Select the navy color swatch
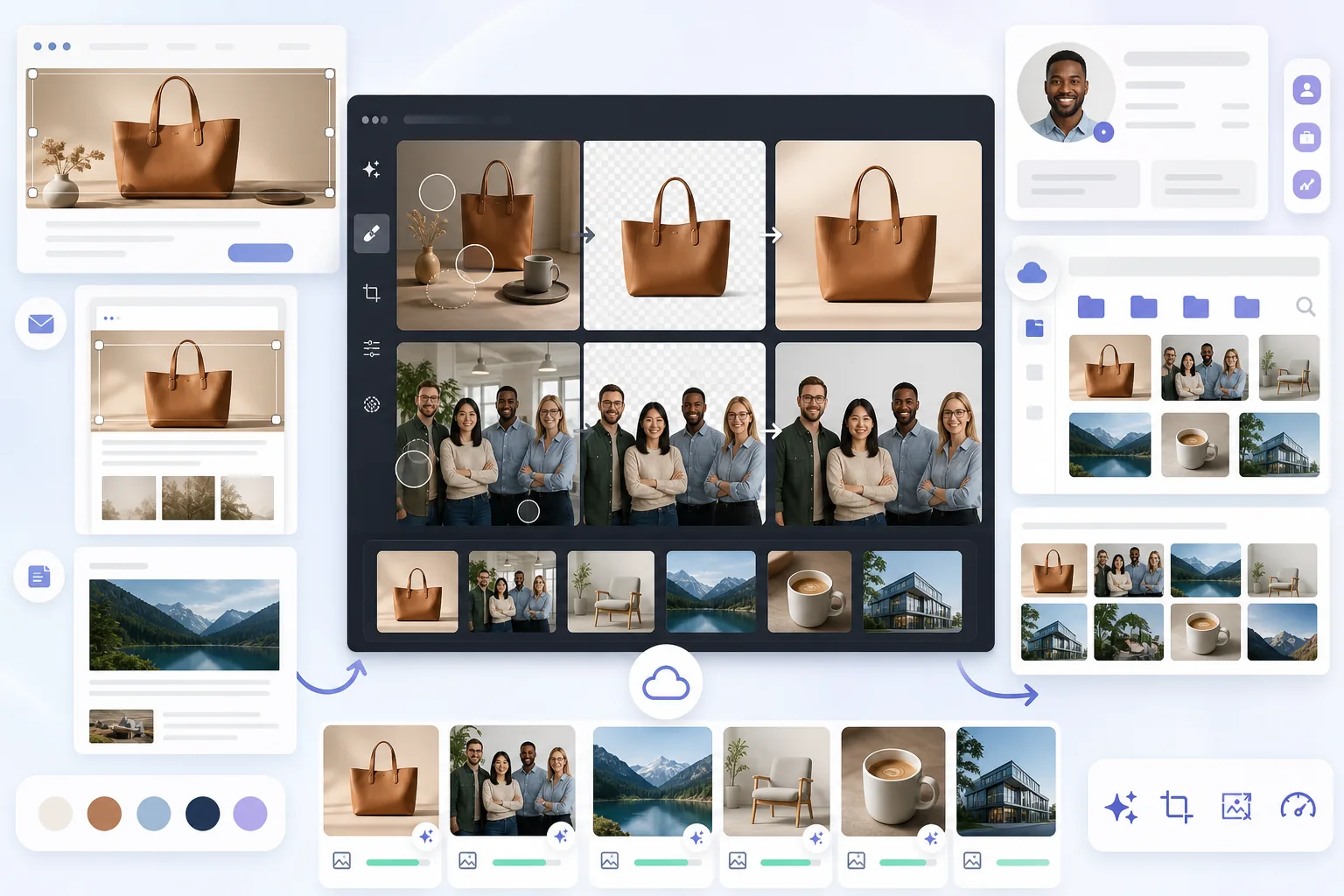The width and height of the screenshot is (1344, 896). click(x=202, y=814)
